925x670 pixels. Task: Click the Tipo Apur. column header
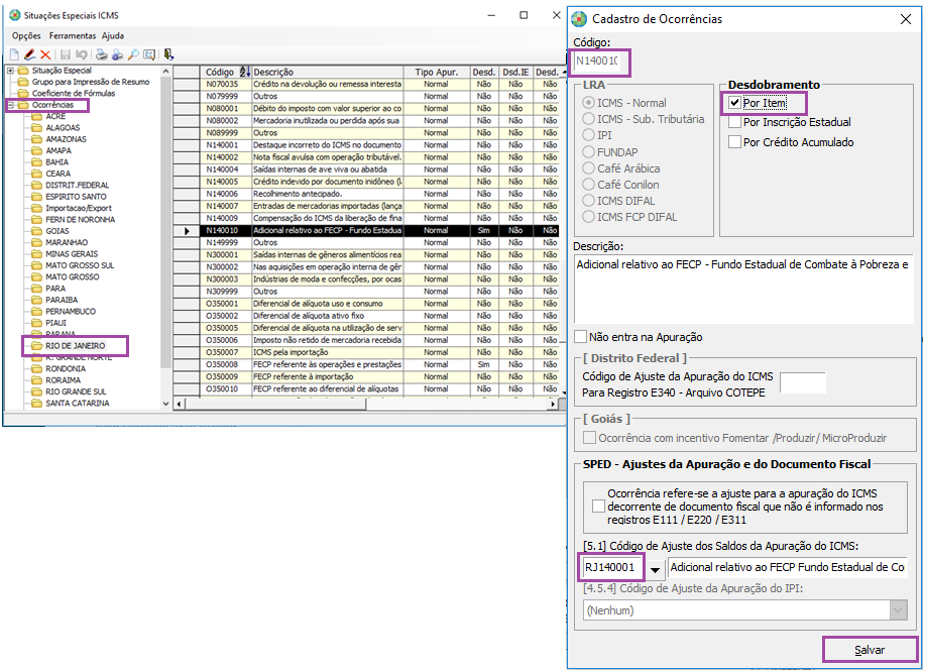pyautogui.click(x=436, y=72)
